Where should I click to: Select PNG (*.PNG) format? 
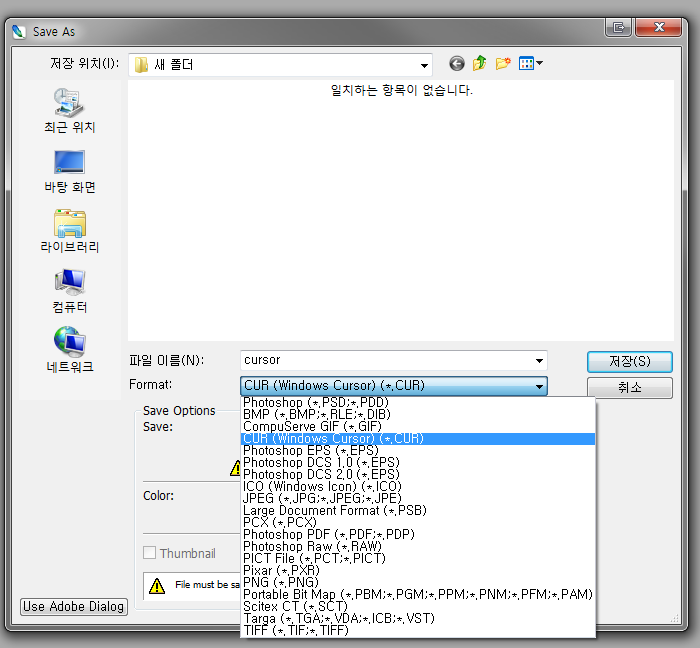click(418, 583)
